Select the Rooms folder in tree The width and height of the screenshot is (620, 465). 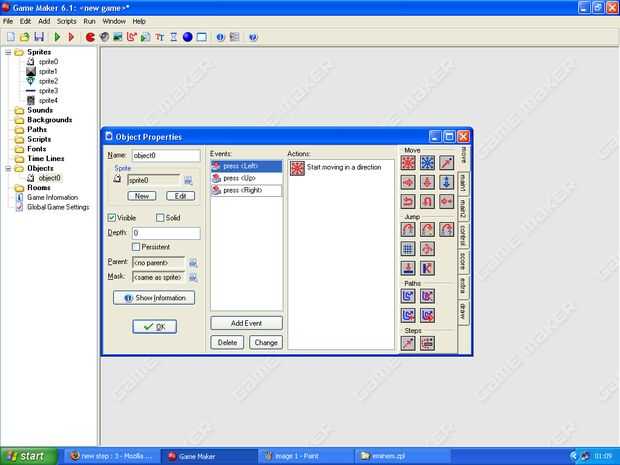(x=39, y=187)
